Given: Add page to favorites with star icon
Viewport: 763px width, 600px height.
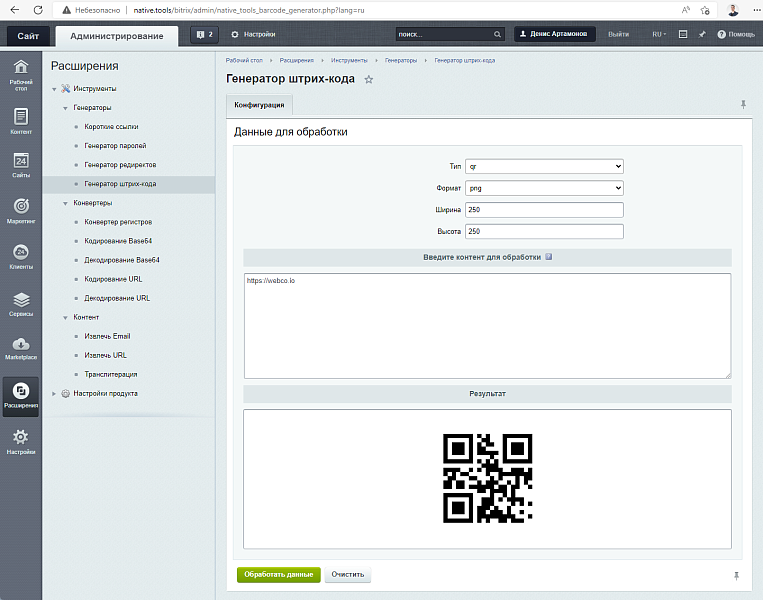Looking at the screenshot, I should click(369, 79).
